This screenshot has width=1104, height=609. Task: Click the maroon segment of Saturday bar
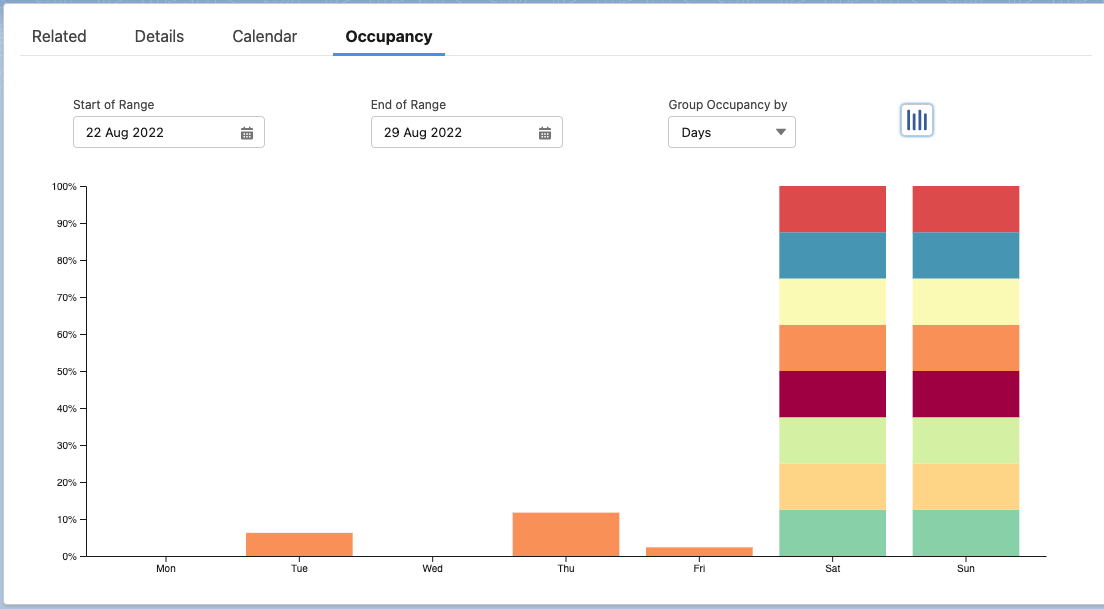[832, 394]
